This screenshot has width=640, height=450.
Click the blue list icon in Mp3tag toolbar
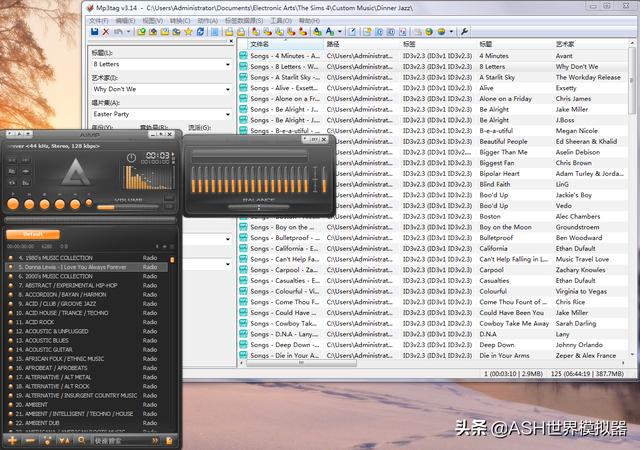pyautogui.click(x=215, y=31)
